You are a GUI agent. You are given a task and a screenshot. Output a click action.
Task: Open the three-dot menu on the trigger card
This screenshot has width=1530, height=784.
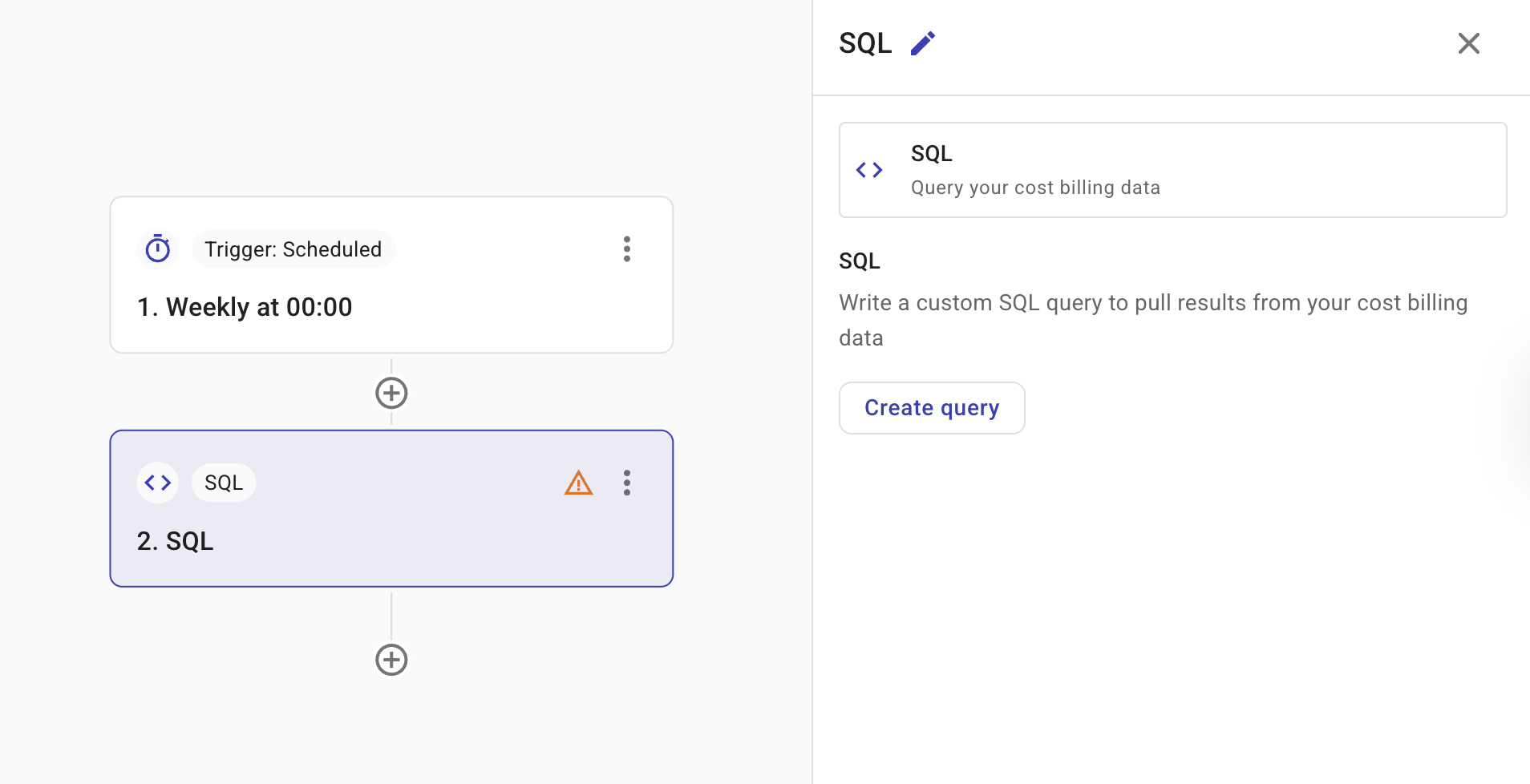pyautogui.click(x=627, y=249)
